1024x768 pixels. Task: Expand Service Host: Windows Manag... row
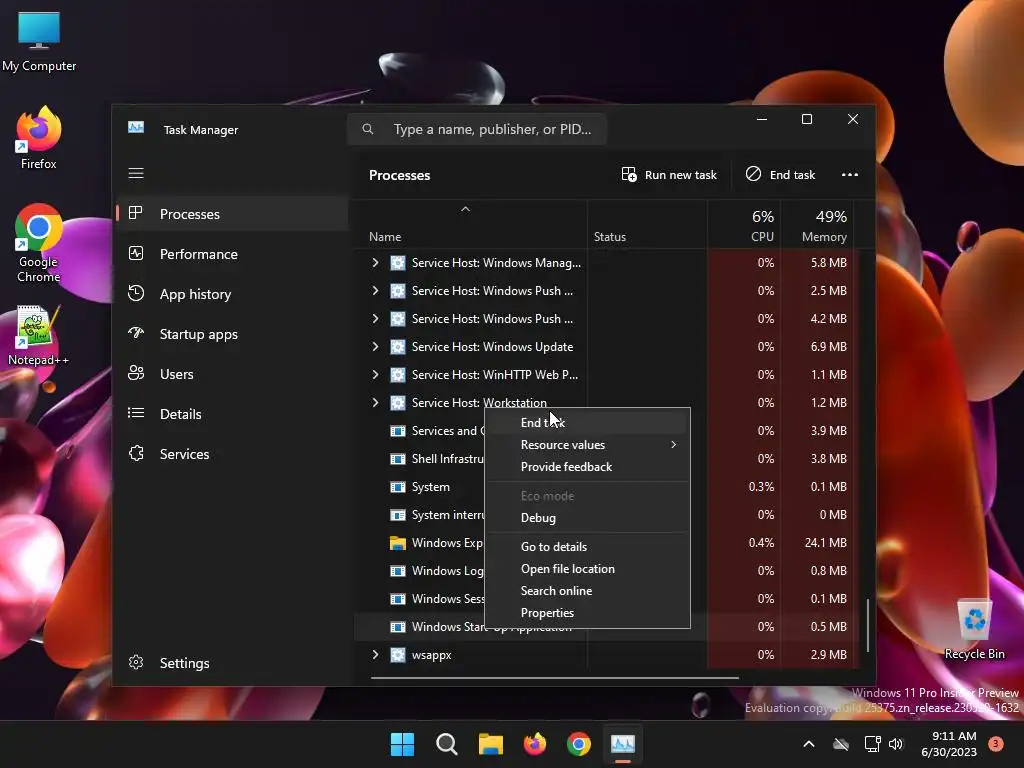375,263
